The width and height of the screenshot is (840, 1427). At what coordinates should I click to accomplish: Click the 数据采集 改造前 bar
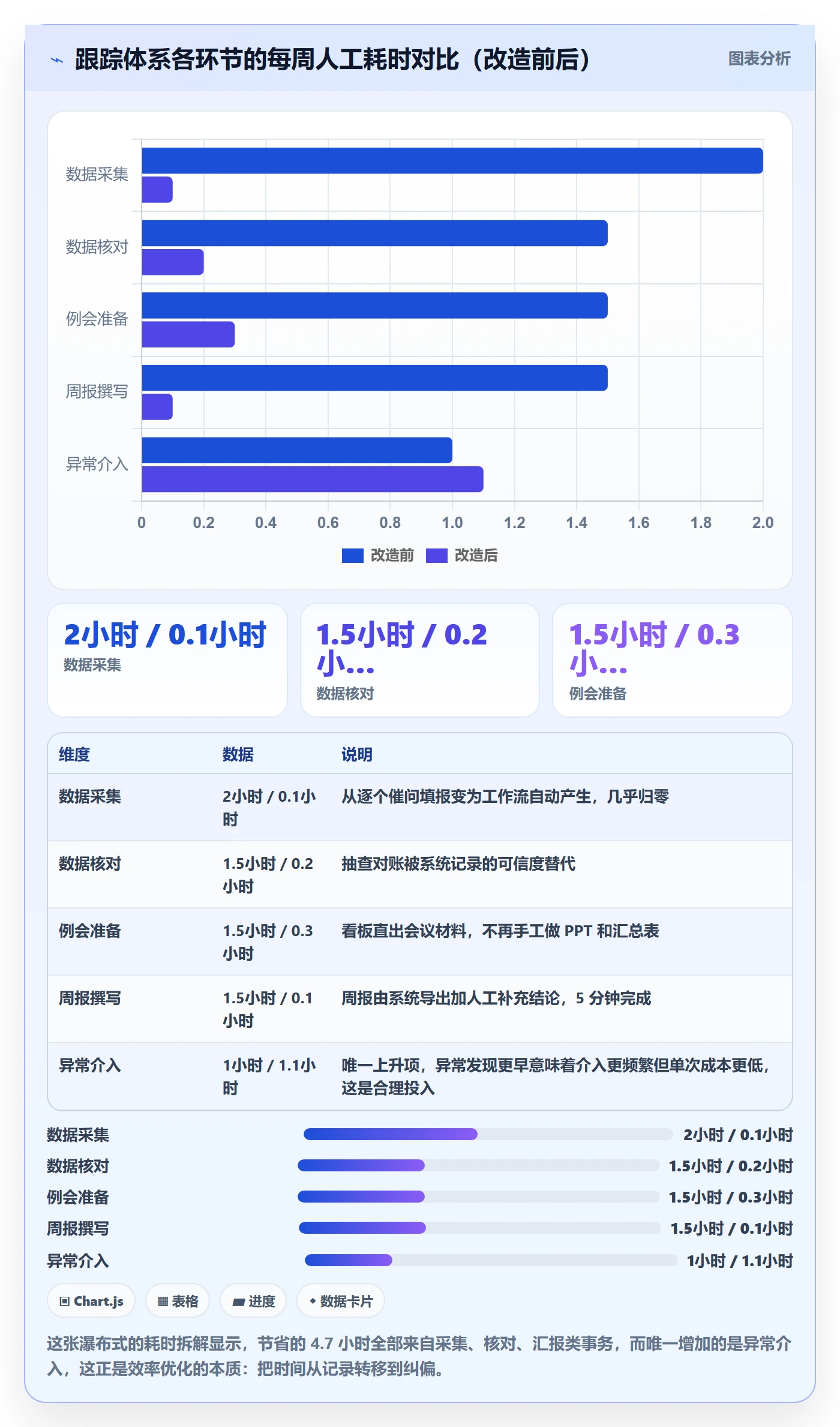tap(452, 161)
